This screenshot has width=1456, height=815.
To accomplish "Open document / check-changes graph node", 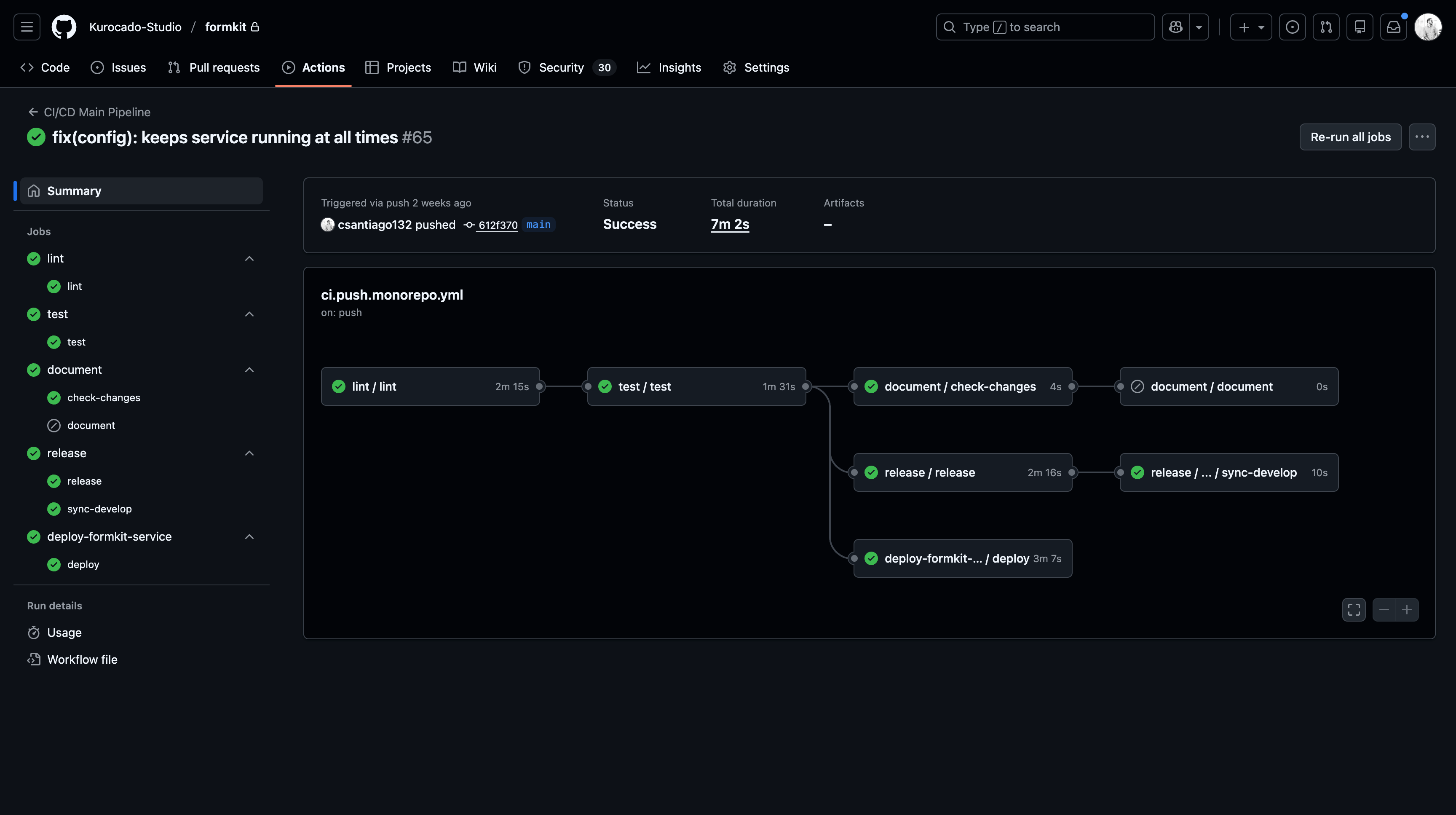I will [x=963, y=386].
